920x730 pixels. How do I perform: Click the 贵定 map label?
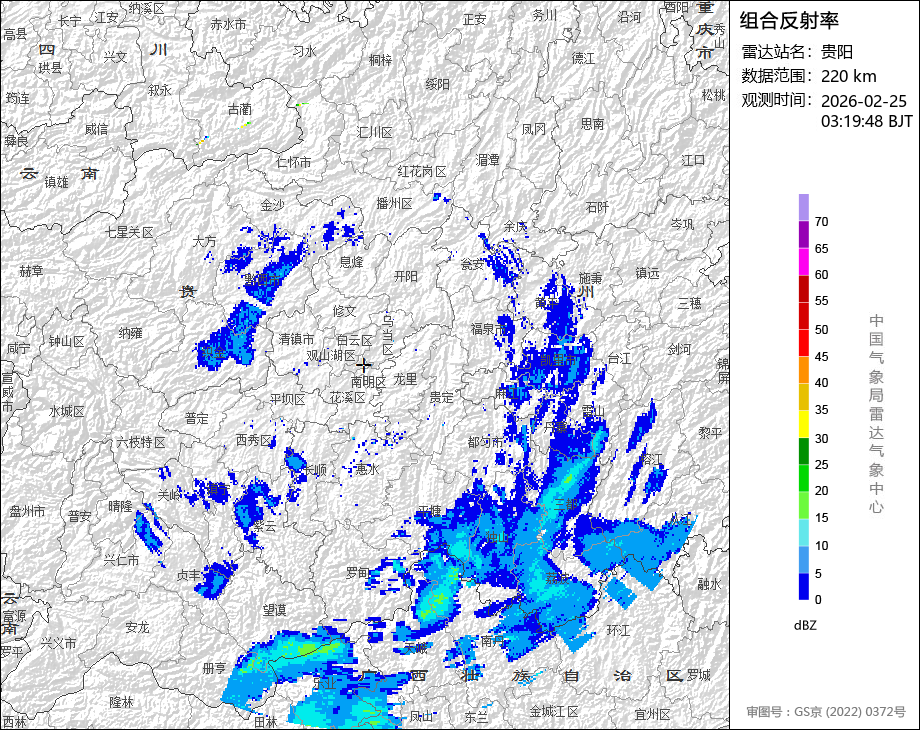click(441, 397)
